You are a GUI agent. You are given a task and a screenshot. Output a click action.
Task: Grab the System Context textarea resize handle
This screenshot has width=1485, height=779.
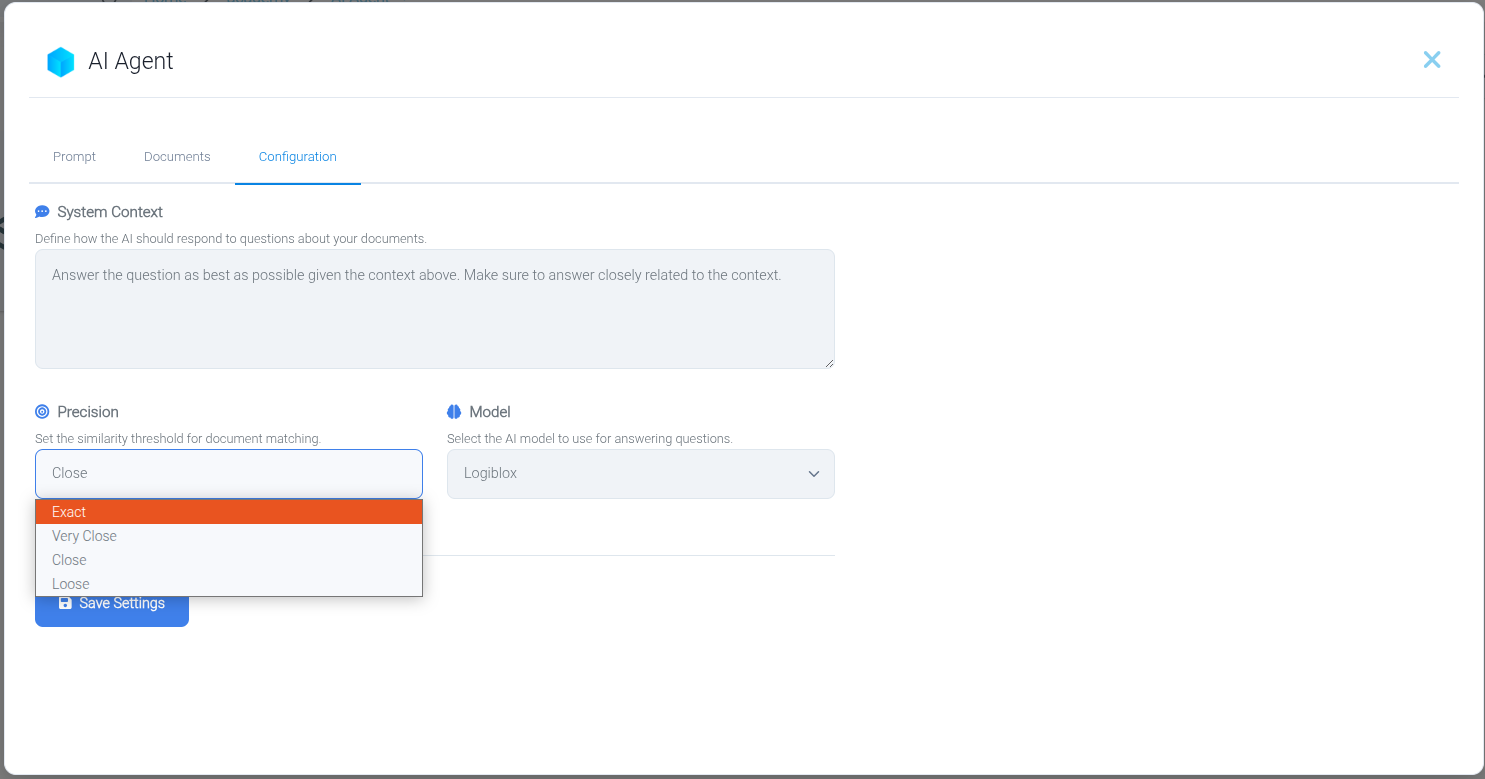[829, 363]
